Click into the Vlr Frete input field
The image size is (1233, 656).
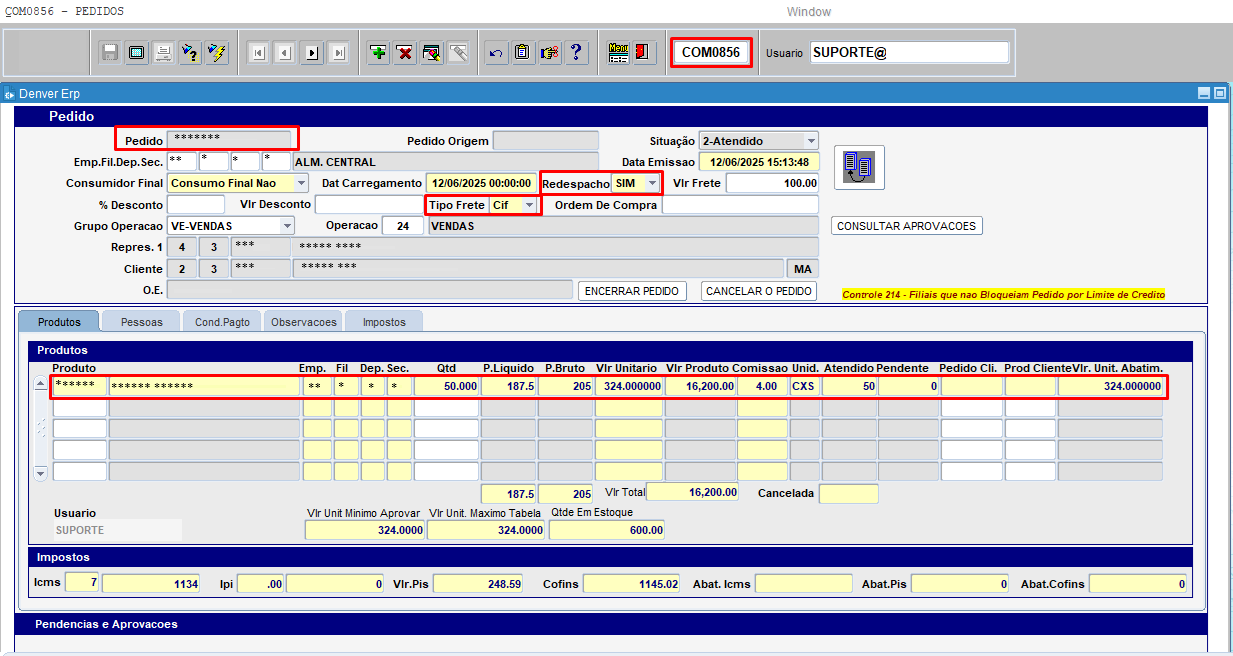(772, 183)
